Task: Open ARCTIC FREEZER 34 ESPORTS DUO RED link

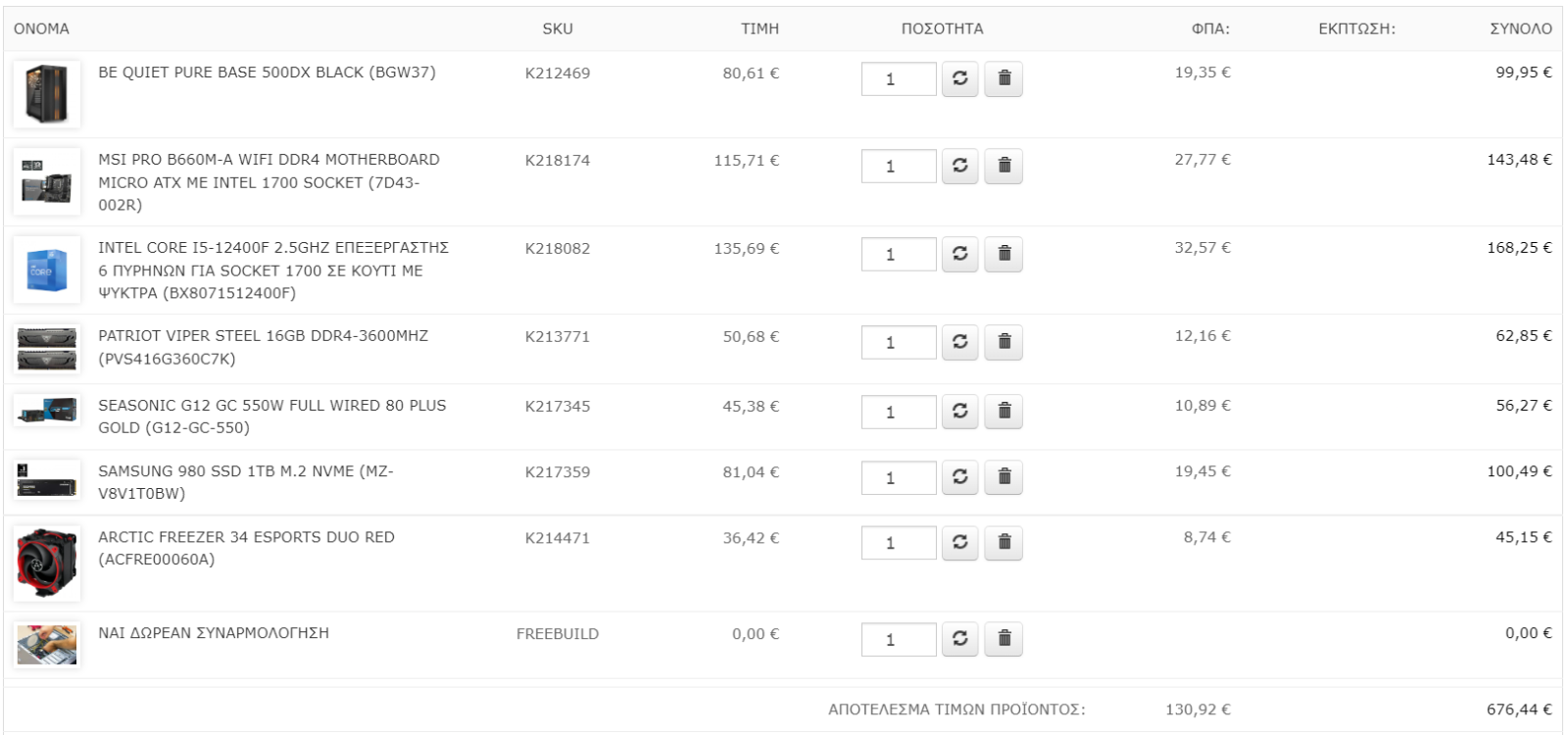Action: point(246,548)
